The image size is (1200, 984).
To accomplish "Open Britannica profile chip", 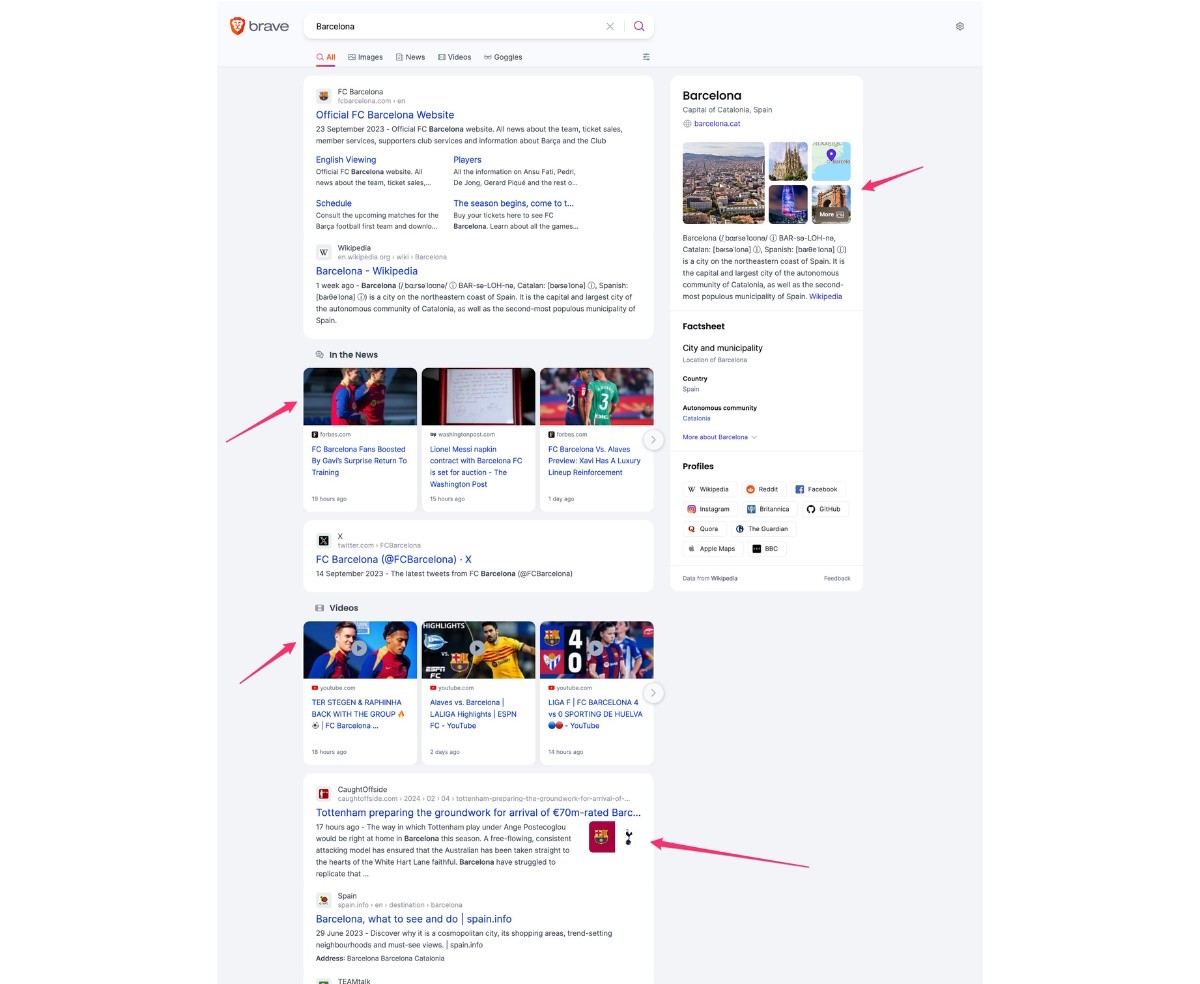I will click(x=770, y=509).
